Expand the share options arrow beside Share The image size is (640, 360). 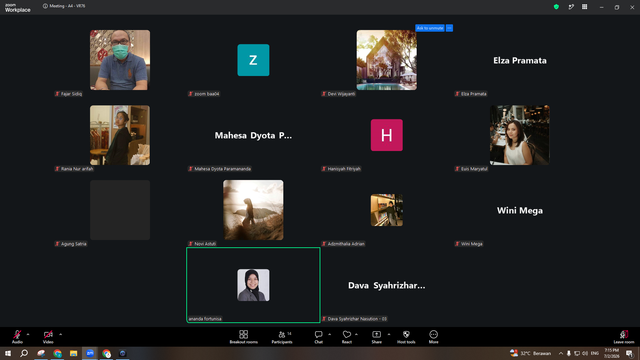pos(389,334)
